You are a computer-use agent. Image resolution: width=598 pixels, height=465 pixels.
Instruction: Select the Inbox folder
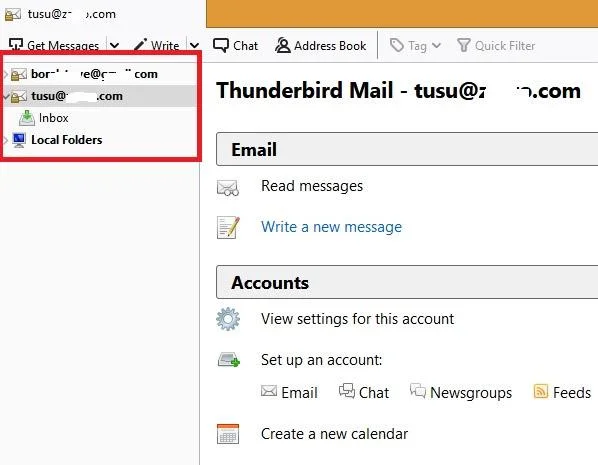[53, 118]
